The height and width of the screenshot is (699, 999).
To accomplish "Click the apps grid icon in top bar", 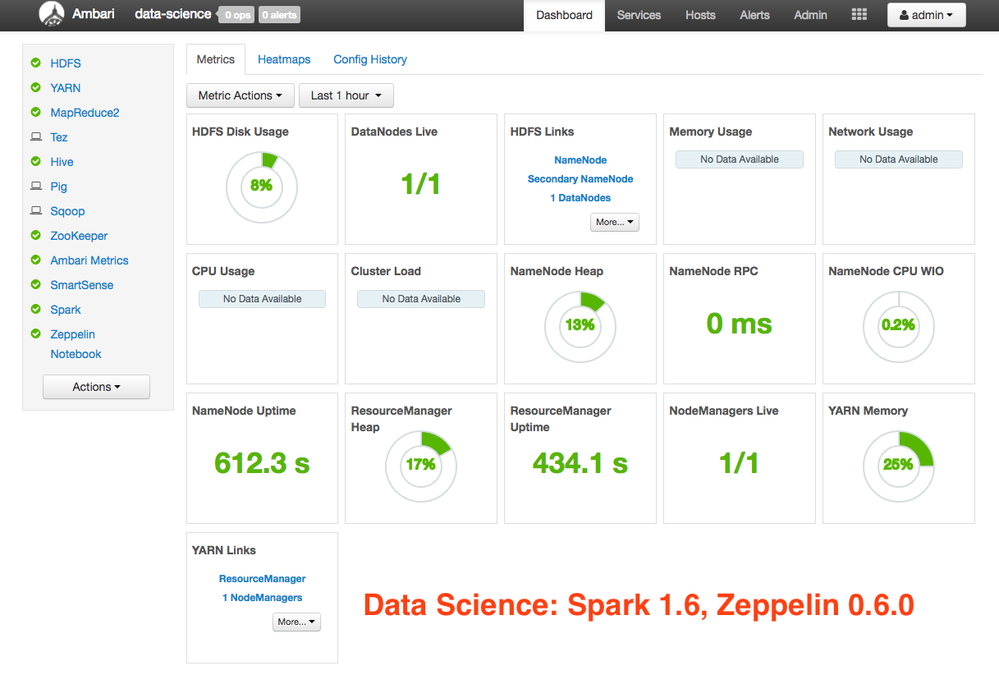I will 858,14.
